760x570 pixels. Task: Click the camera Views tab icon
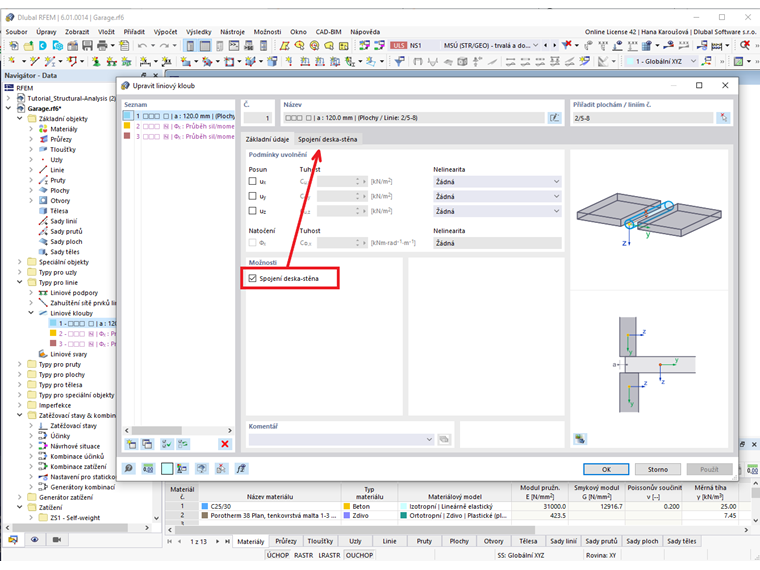tap(57, 539)
